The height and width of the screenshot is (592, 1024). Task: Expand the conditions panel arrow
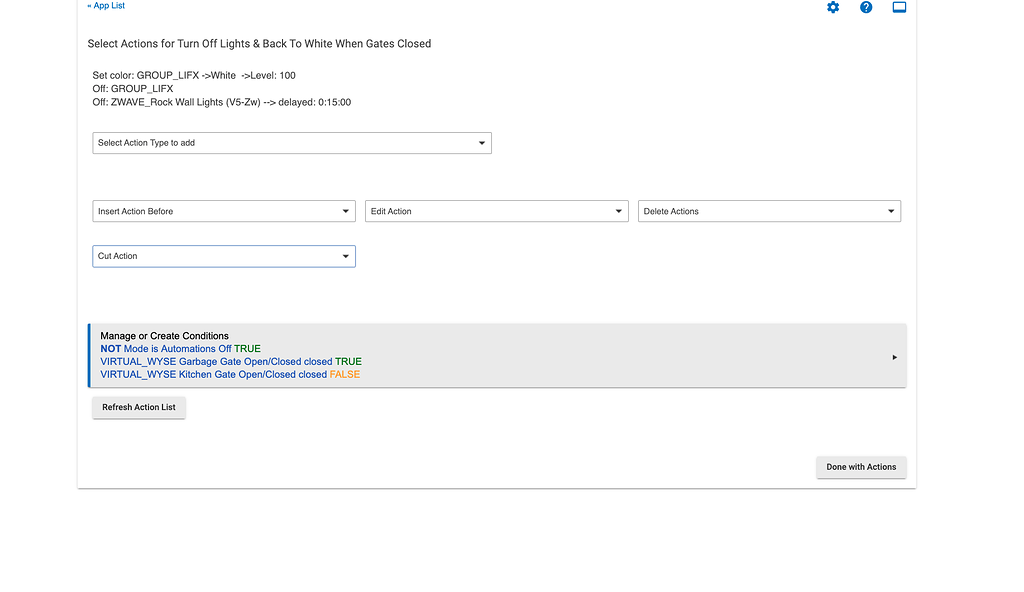tap(894, 357)
